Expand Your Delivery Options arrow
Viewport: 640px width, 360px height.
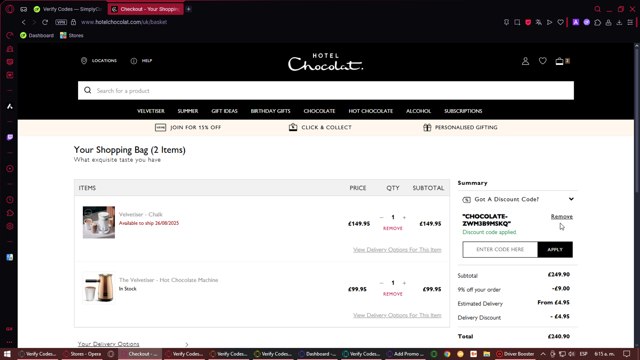coord(187,344)
